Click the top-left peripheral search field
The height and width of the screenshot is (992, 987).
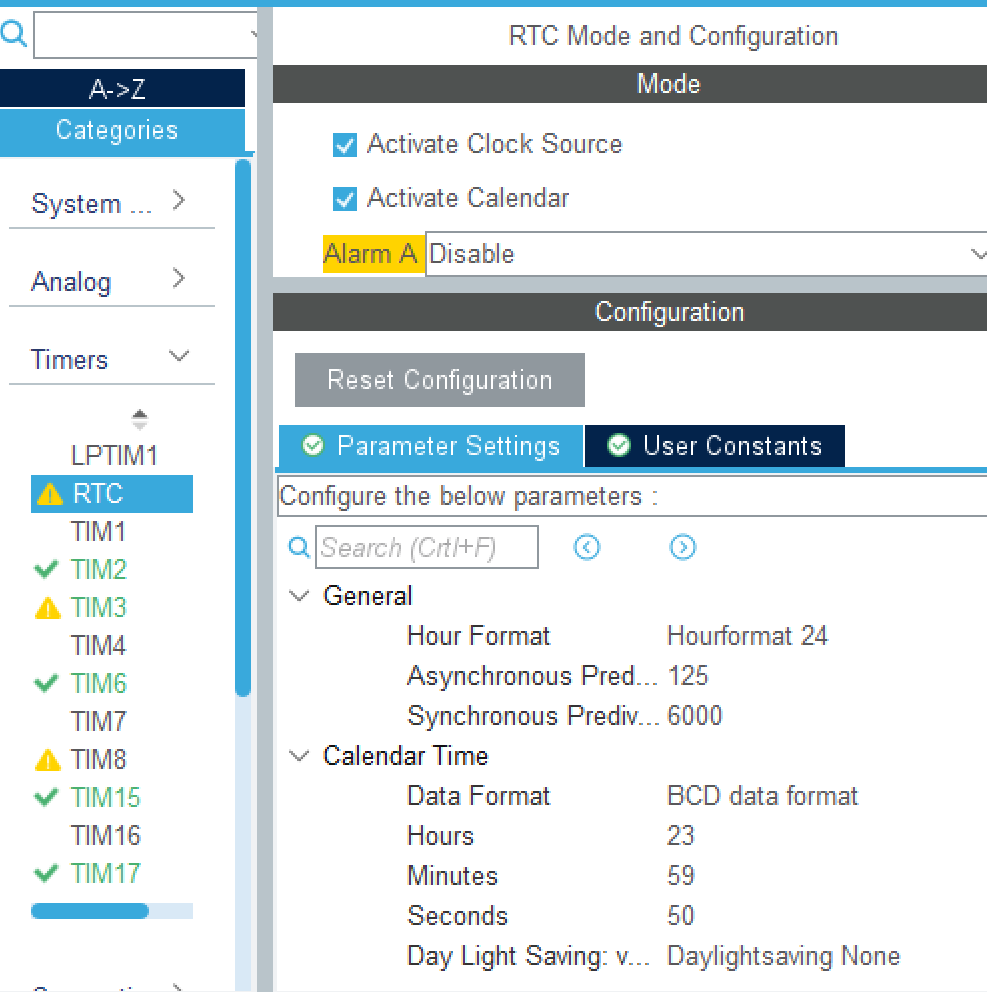[145, 35]
